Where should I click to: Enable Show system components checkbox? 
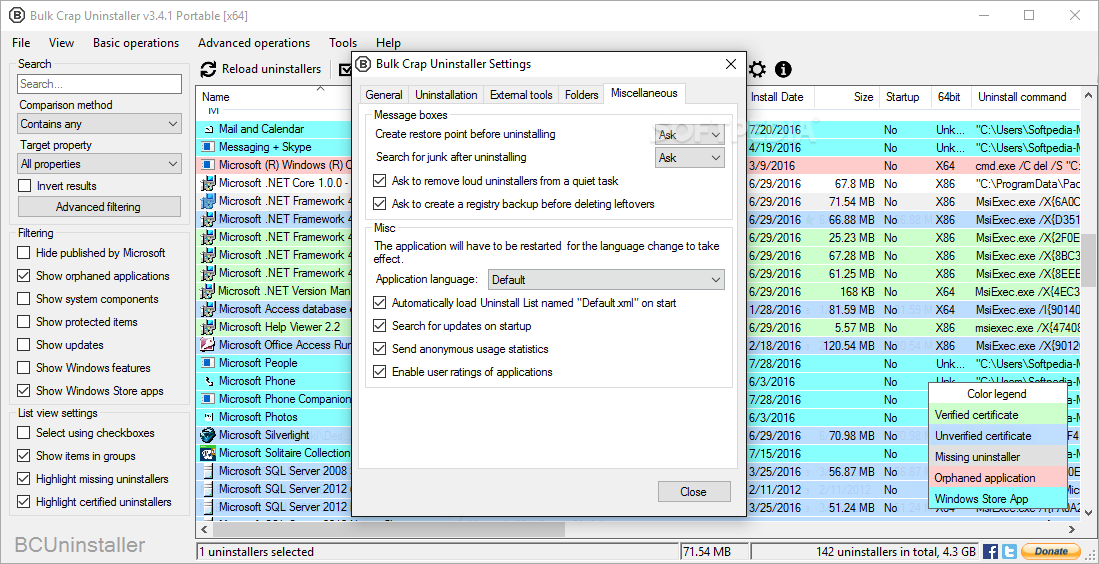point(24,299)
